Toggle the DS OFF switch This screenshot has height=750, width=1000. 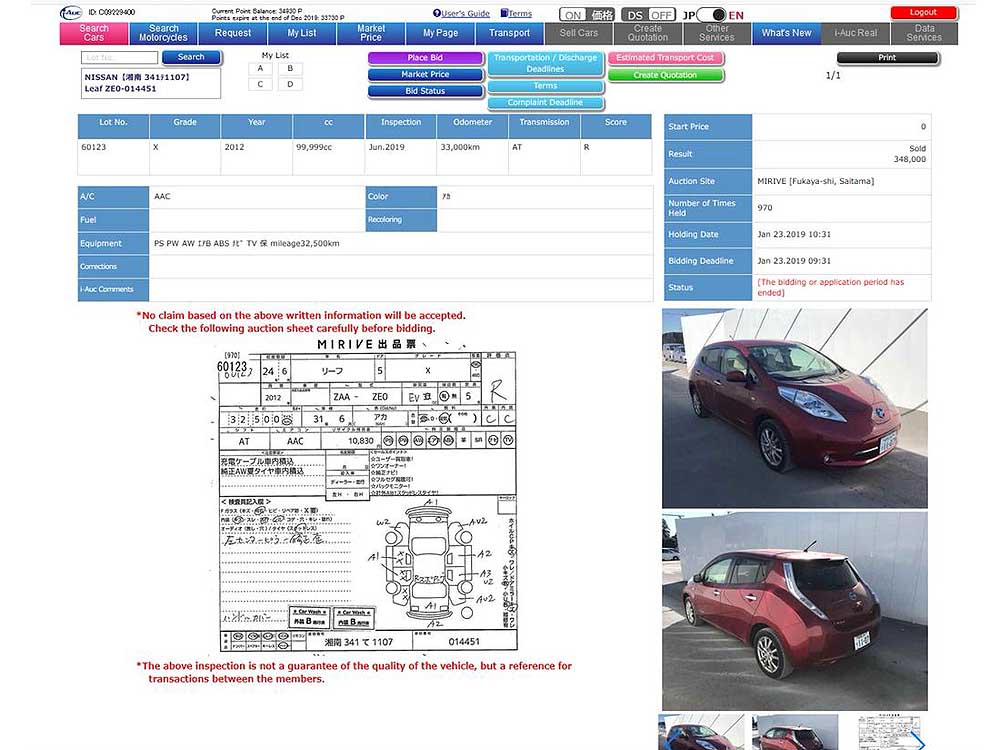648,15
